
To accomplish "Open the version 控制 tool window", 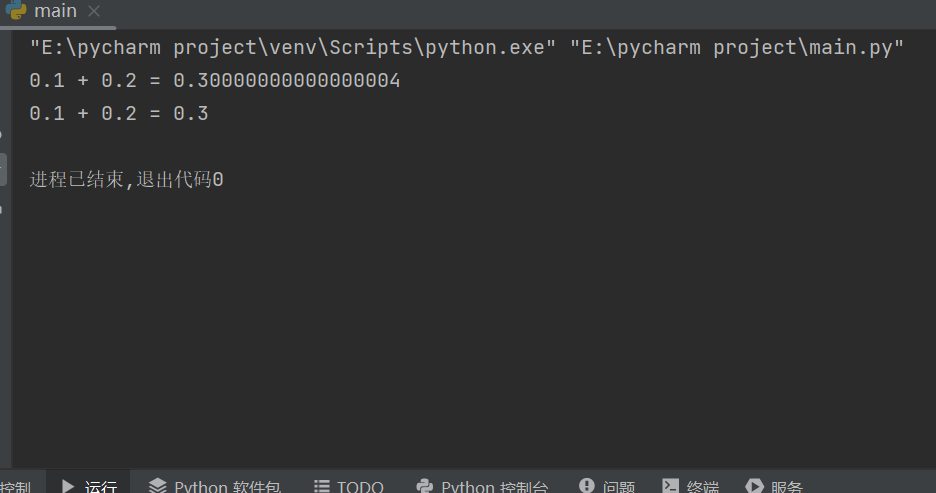I will [15, 487].
